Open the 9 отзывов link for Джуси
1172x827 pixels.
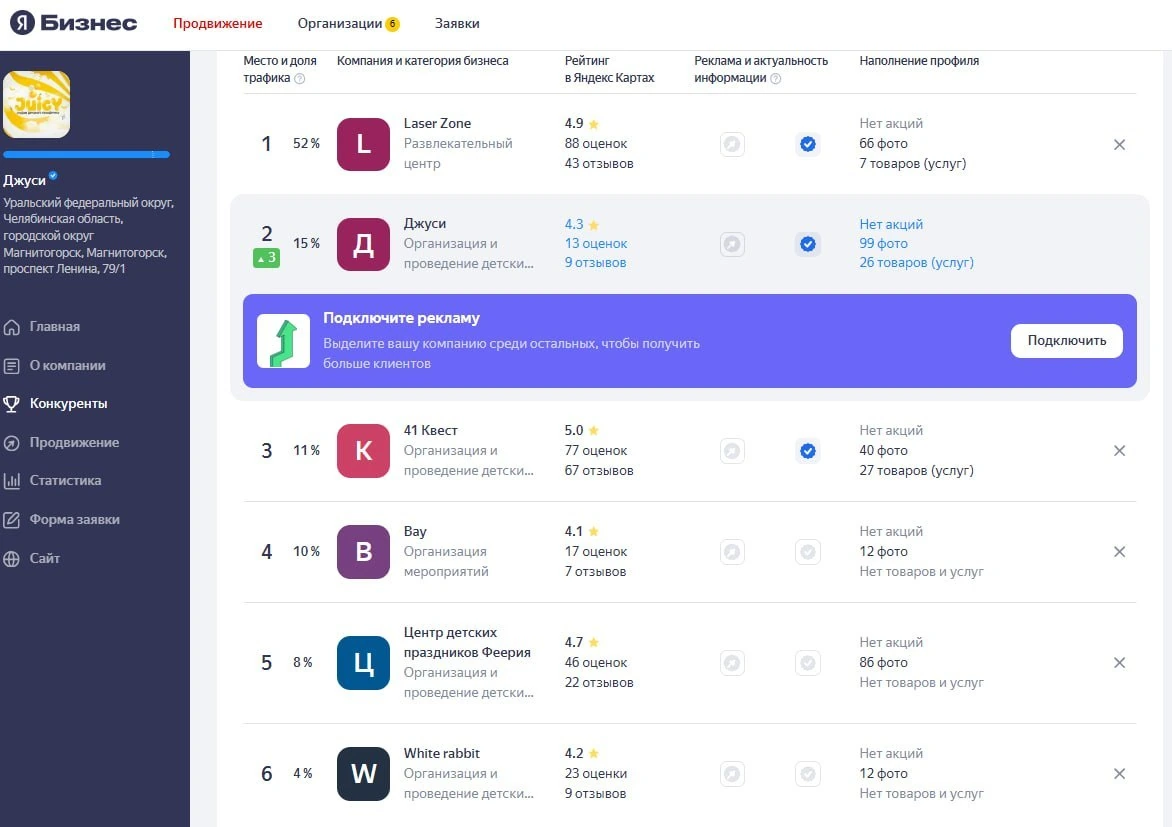(x=595, y=263)
